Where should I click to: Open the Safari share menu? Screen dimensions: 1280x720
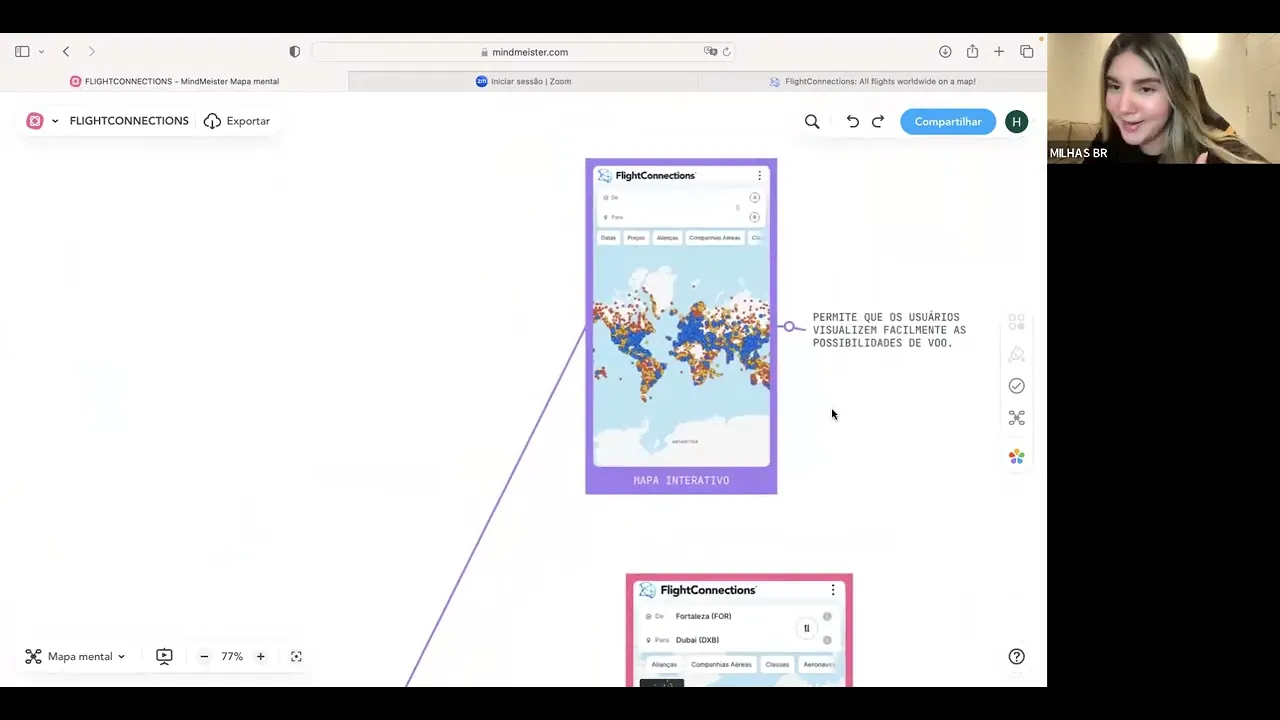coord(972,52)
